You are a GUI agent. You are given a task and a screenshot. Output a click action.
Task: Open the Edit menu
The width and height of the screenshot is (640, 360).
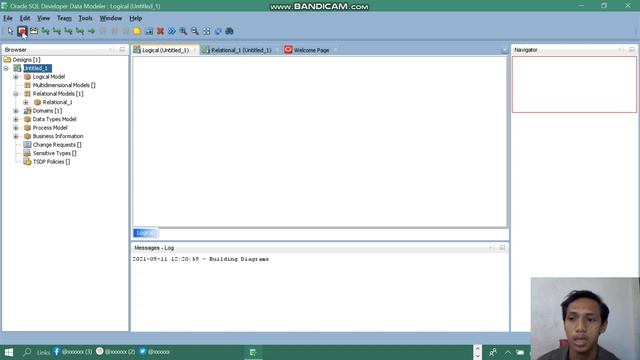click(x=25, y=18)
